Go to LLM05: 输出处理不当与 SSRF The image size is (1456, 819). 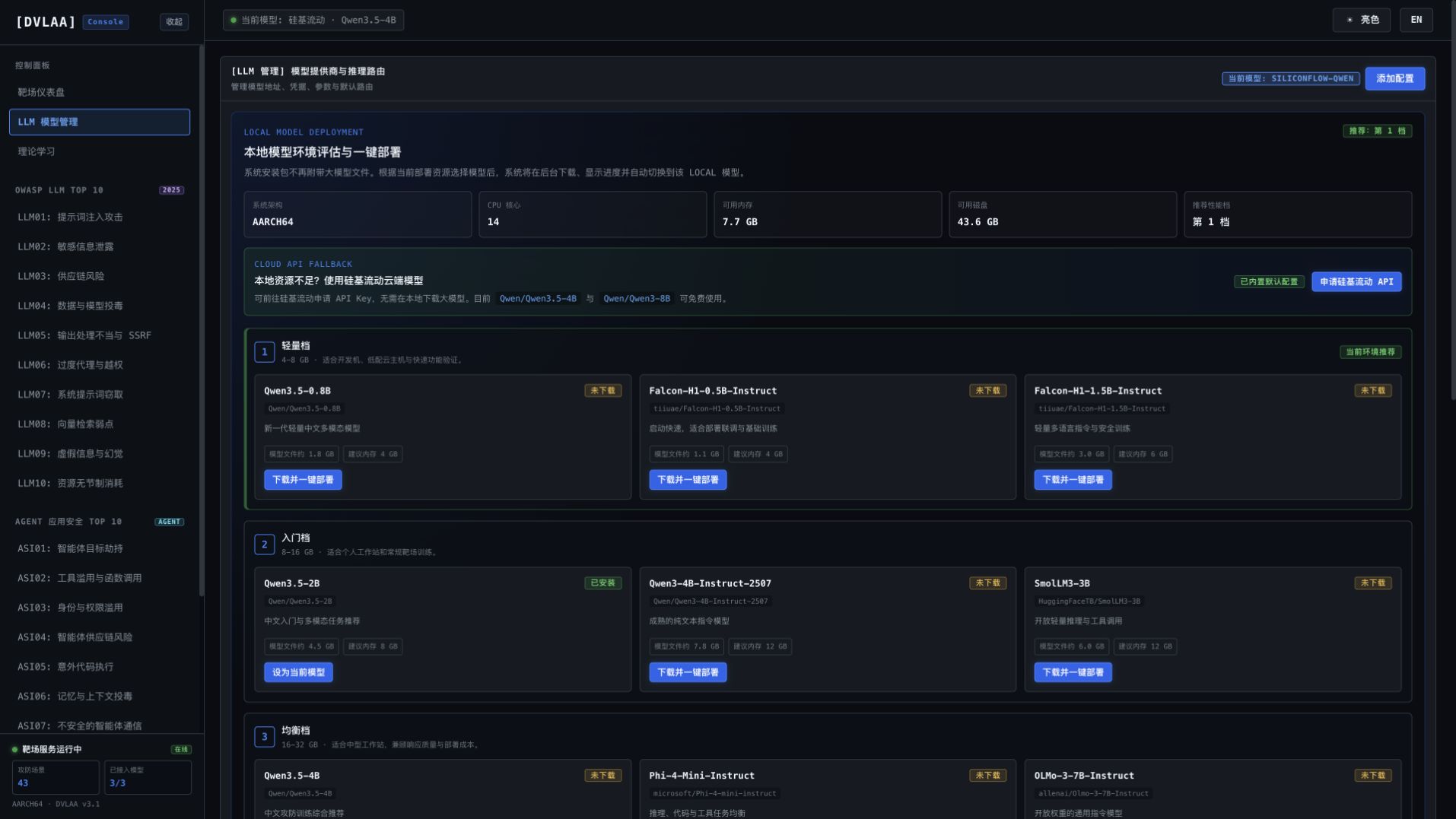pos(100,335)
